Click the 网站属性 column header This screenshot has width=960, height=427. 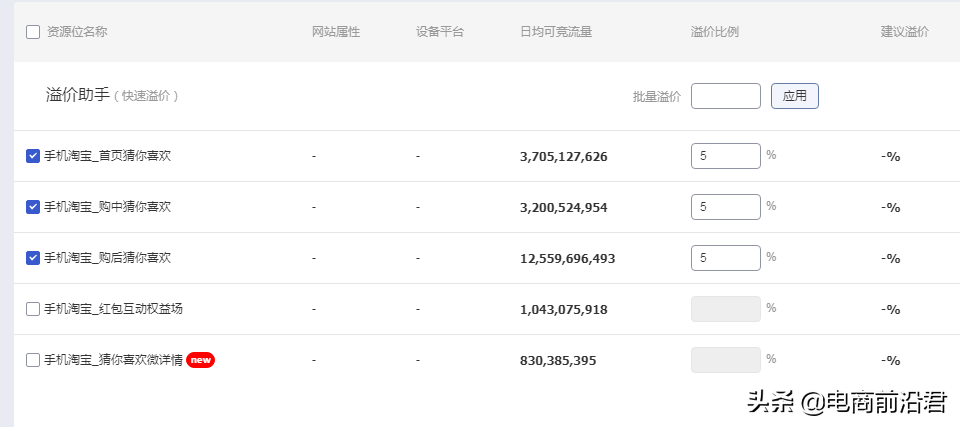(x=336, y=32)
